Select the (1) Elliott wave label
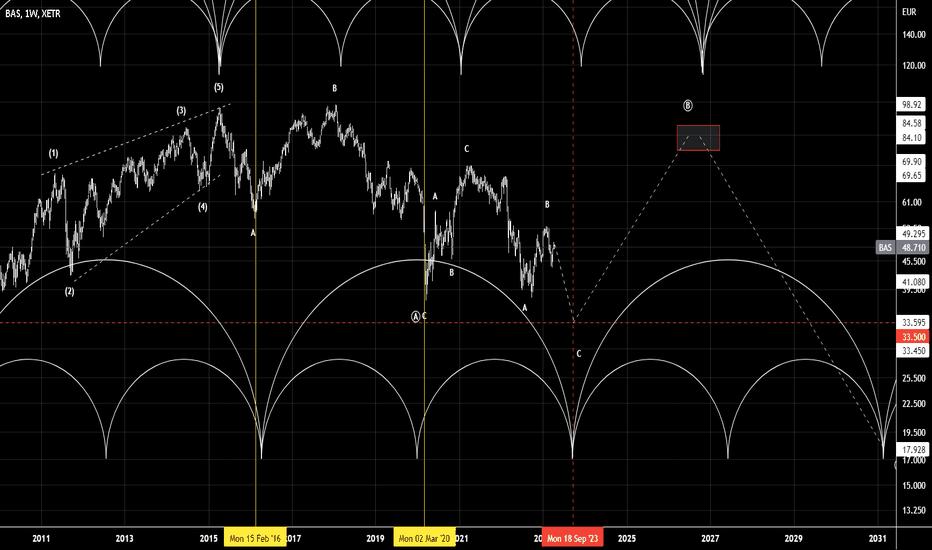 tap(53, 153)
